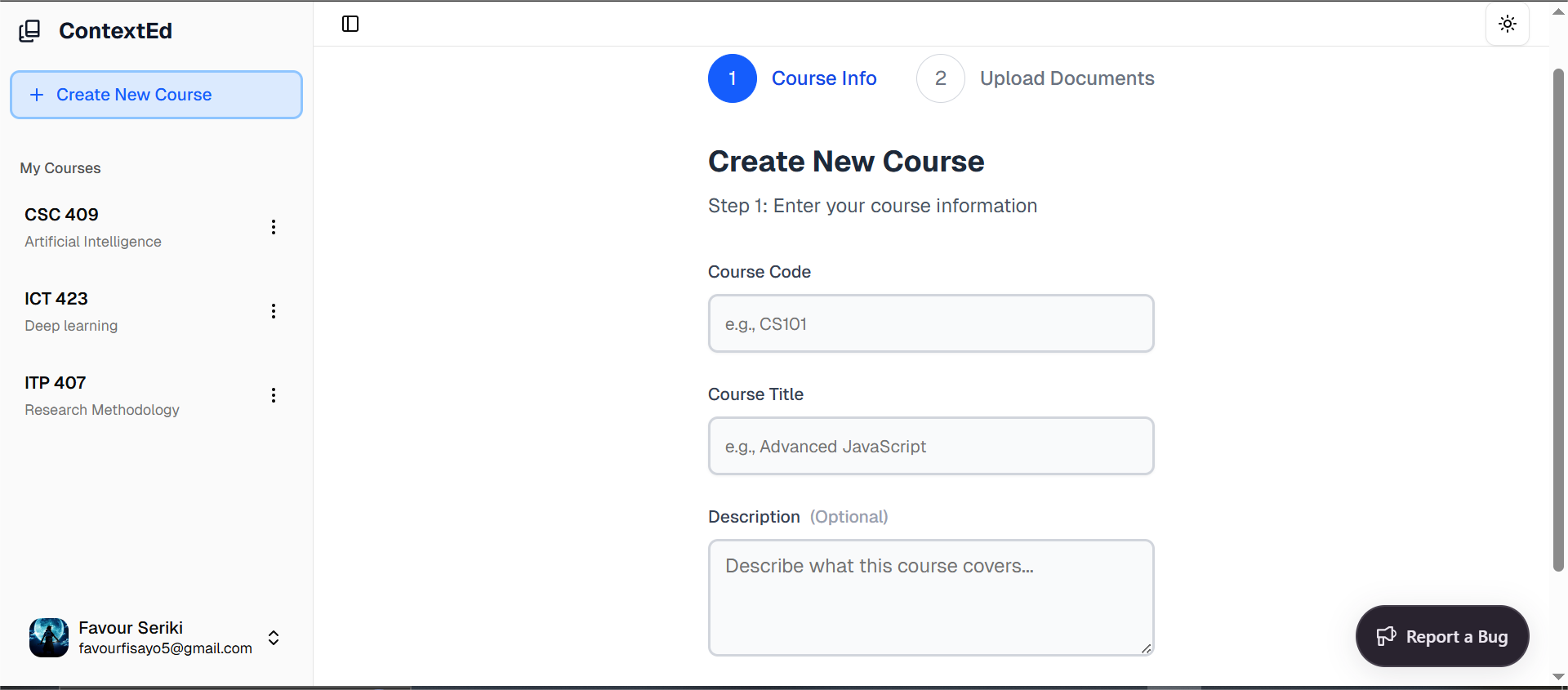1568x690 pixels.
Task: Click the My Courses heading
Action: point(60,168)
